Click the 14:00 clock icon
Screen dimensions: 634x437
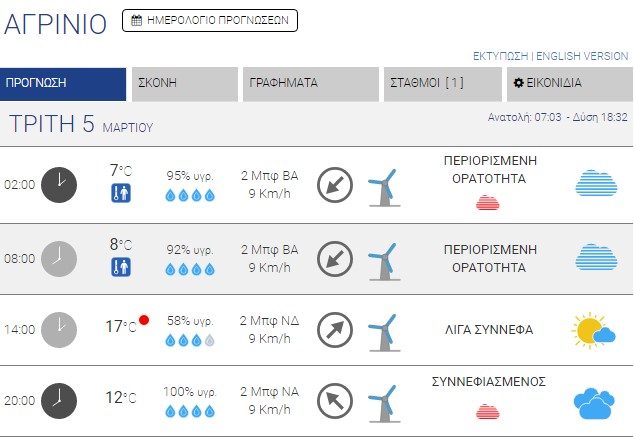(59, 329)
